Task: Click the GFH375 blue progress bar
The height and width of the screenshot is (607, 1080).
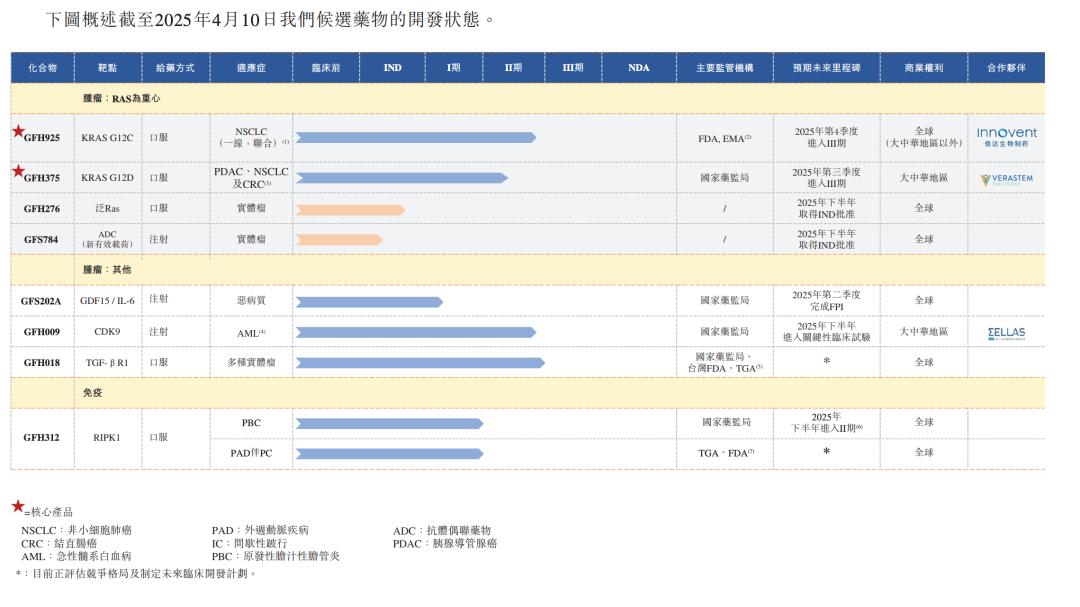Action: [x=402, y=178]
